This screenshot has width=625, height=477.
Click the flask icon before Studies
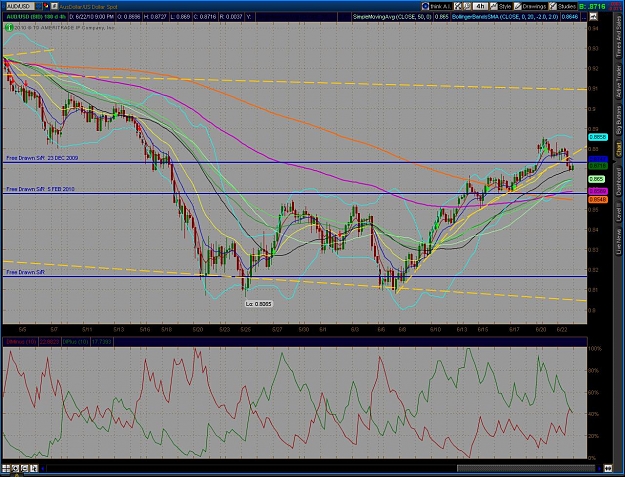(552, 6)
